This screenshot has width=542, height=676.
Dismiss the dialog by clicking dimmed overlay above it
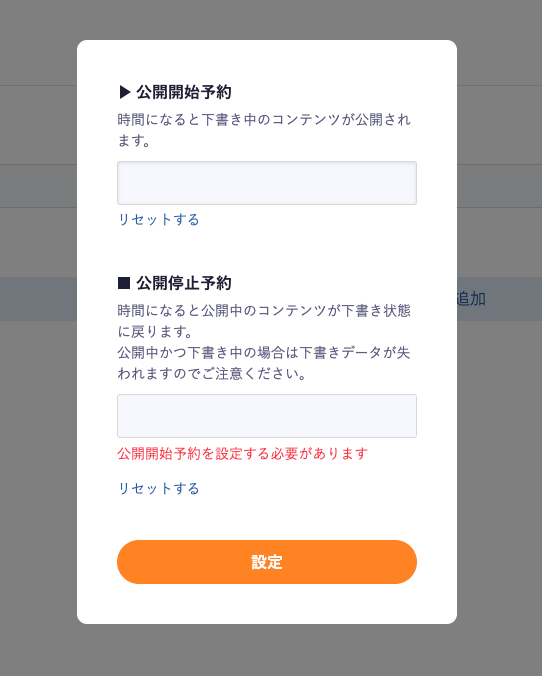271,19
